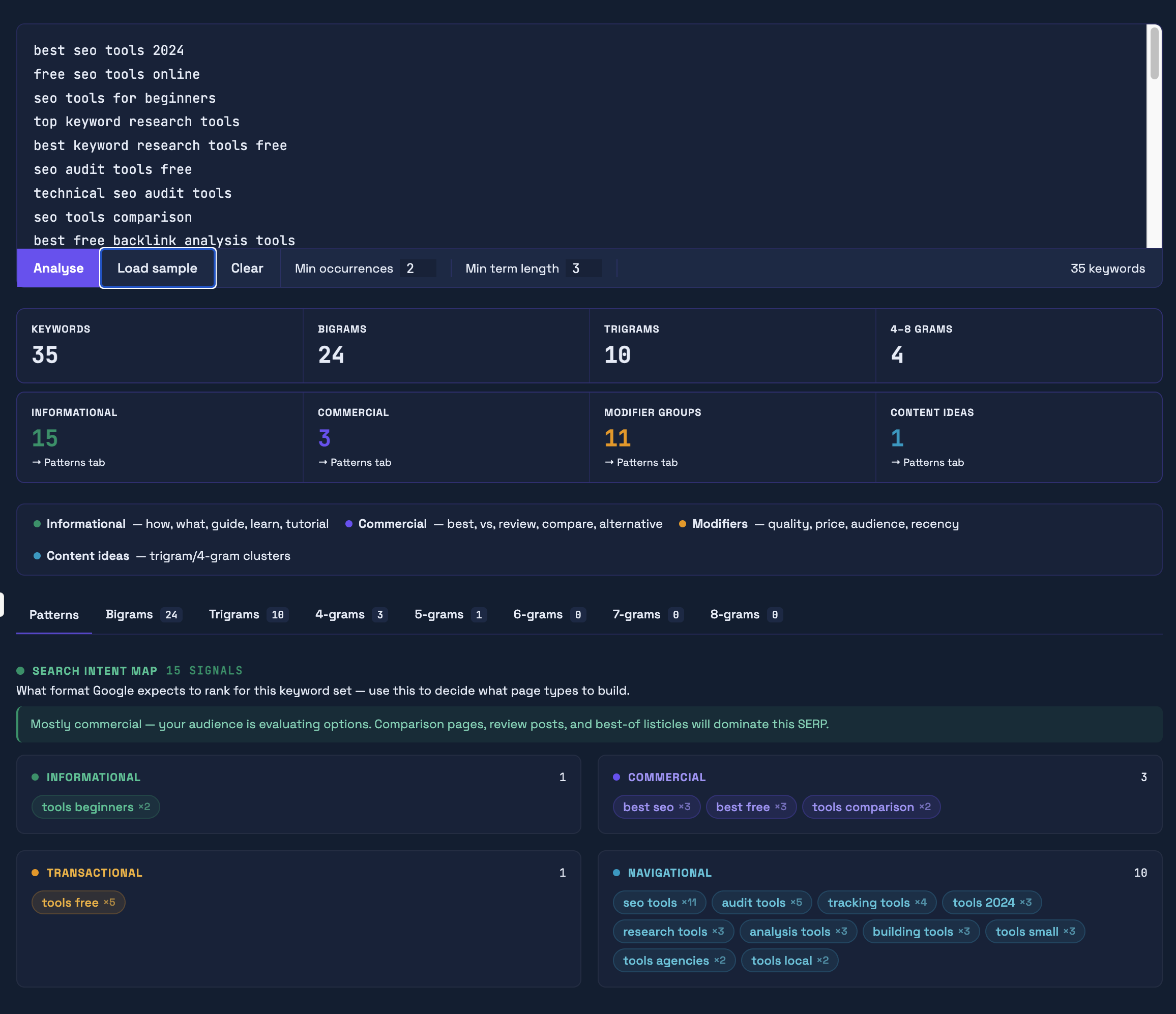1176x1014 pixels.
Task: Click the Load sample button
Action: pos(157,269)
